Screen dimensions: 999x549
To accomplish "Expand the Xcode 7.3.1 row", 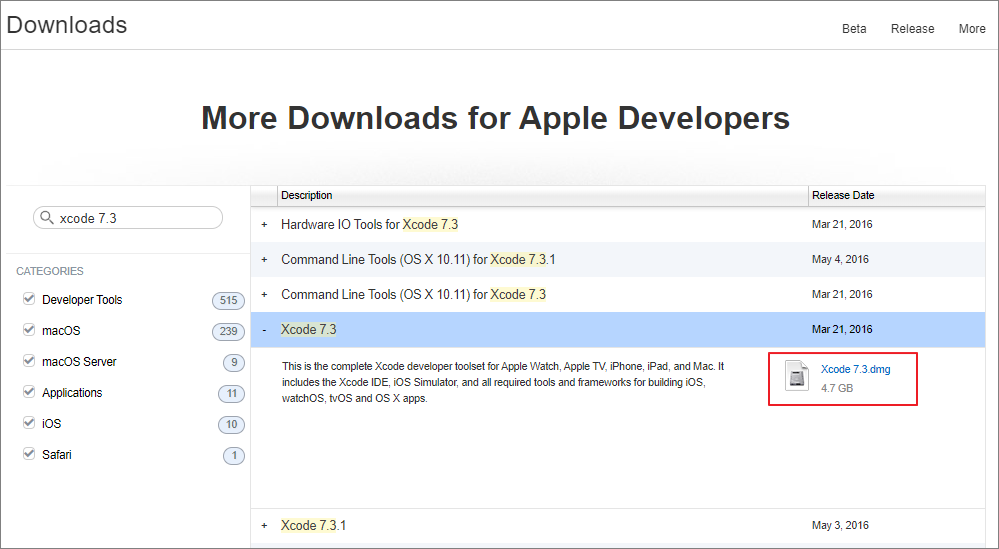I will [264, 525].
